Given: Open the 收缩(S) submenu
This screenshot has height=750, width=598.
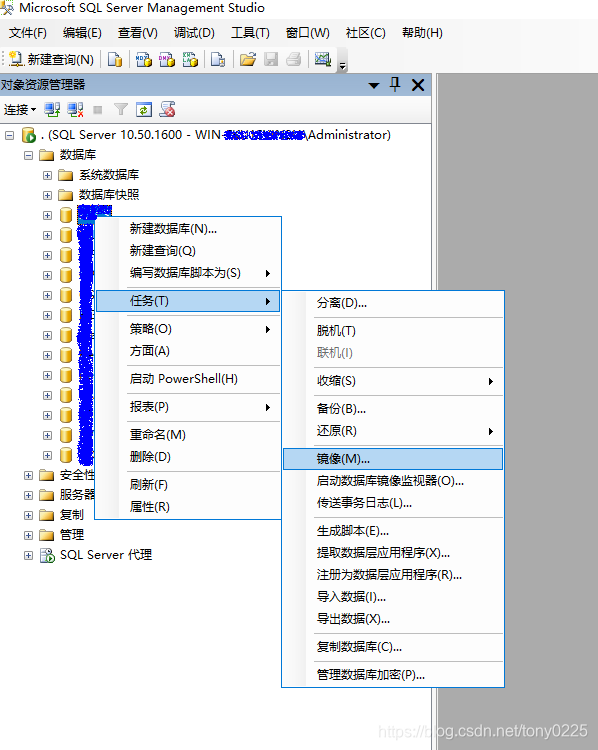Looking at the screenshot, I should click(393, 381).
